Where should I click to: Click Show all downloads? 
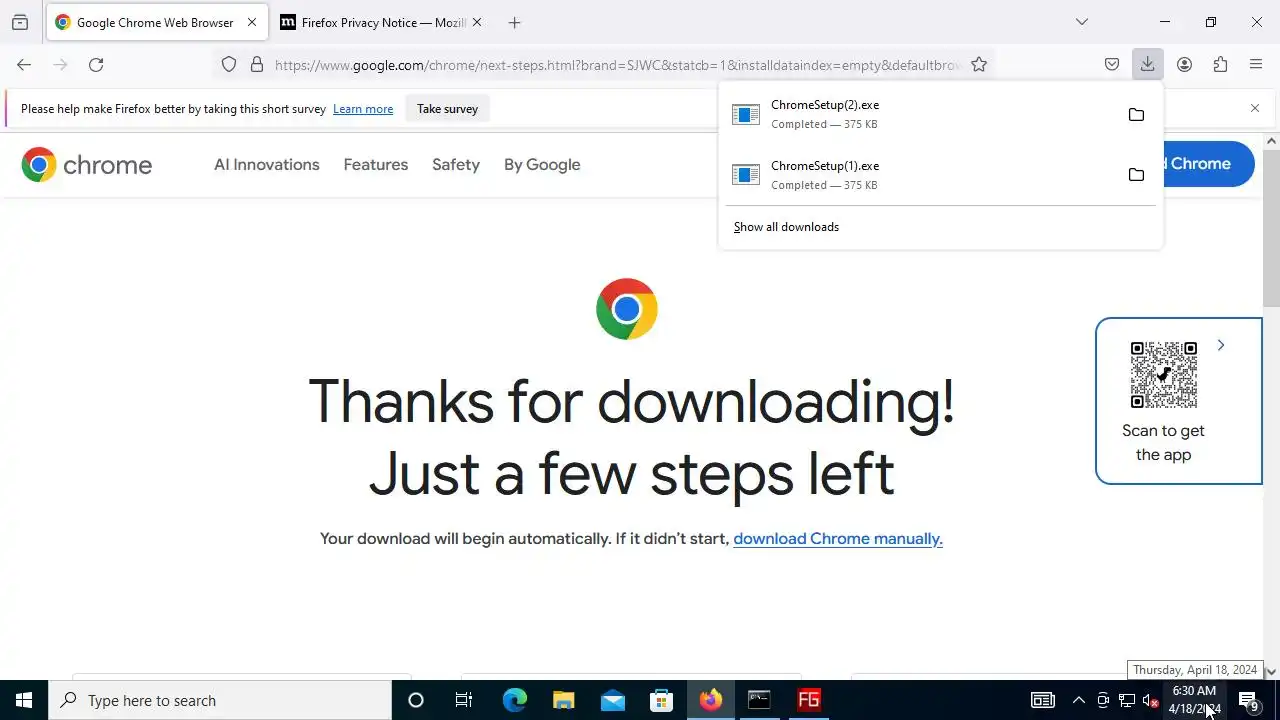point(786,227)
